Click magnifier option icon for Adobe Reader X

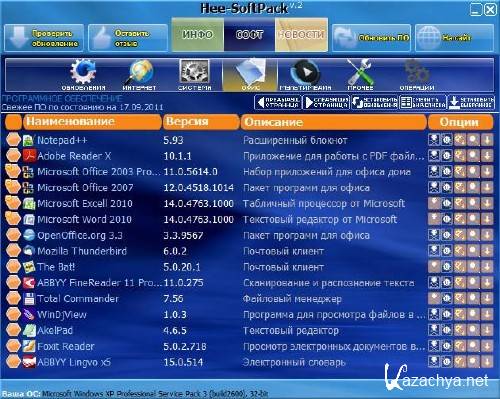(x=473, y=156)
